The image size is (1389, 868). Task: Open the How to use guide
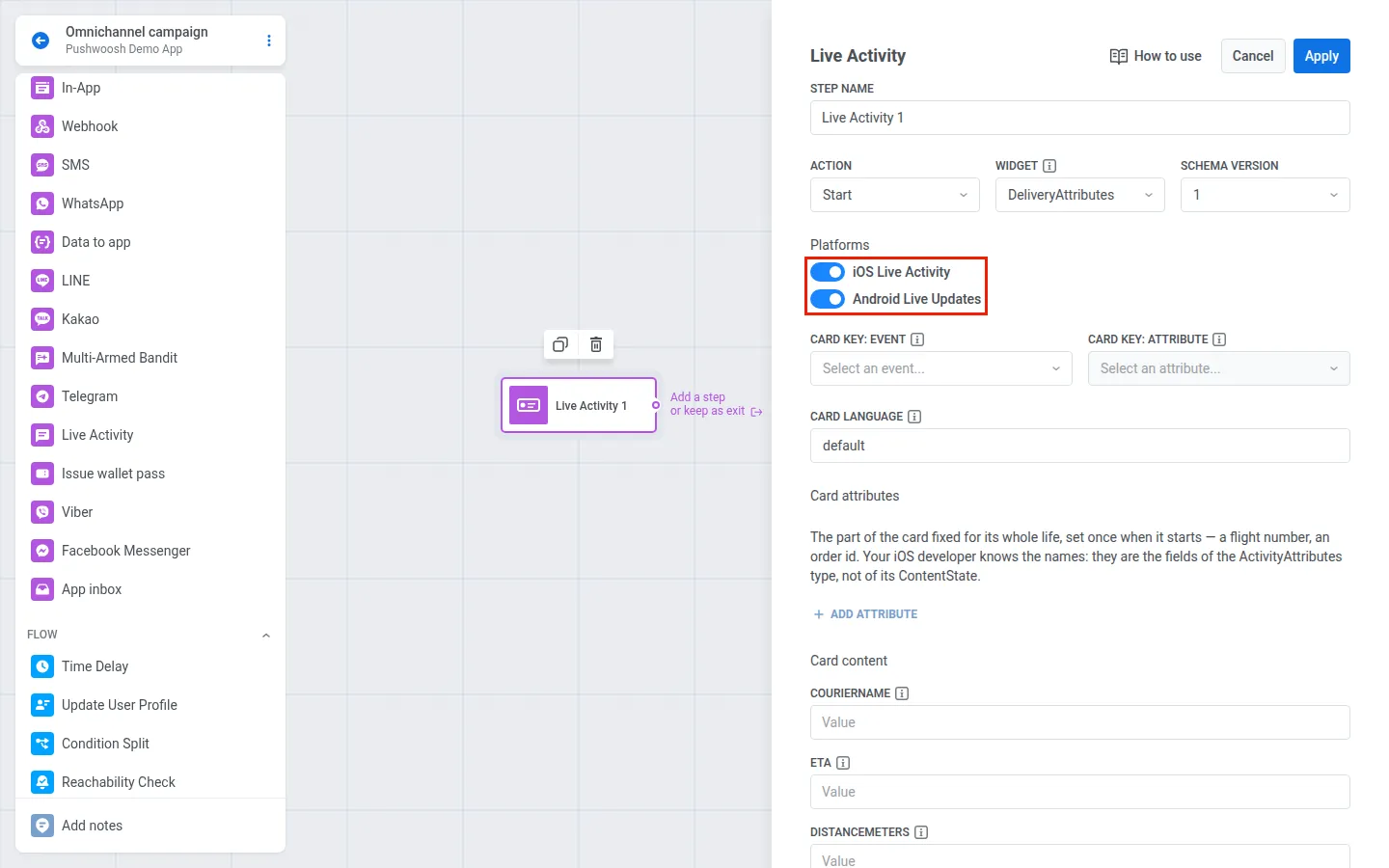click(1156, 56)
